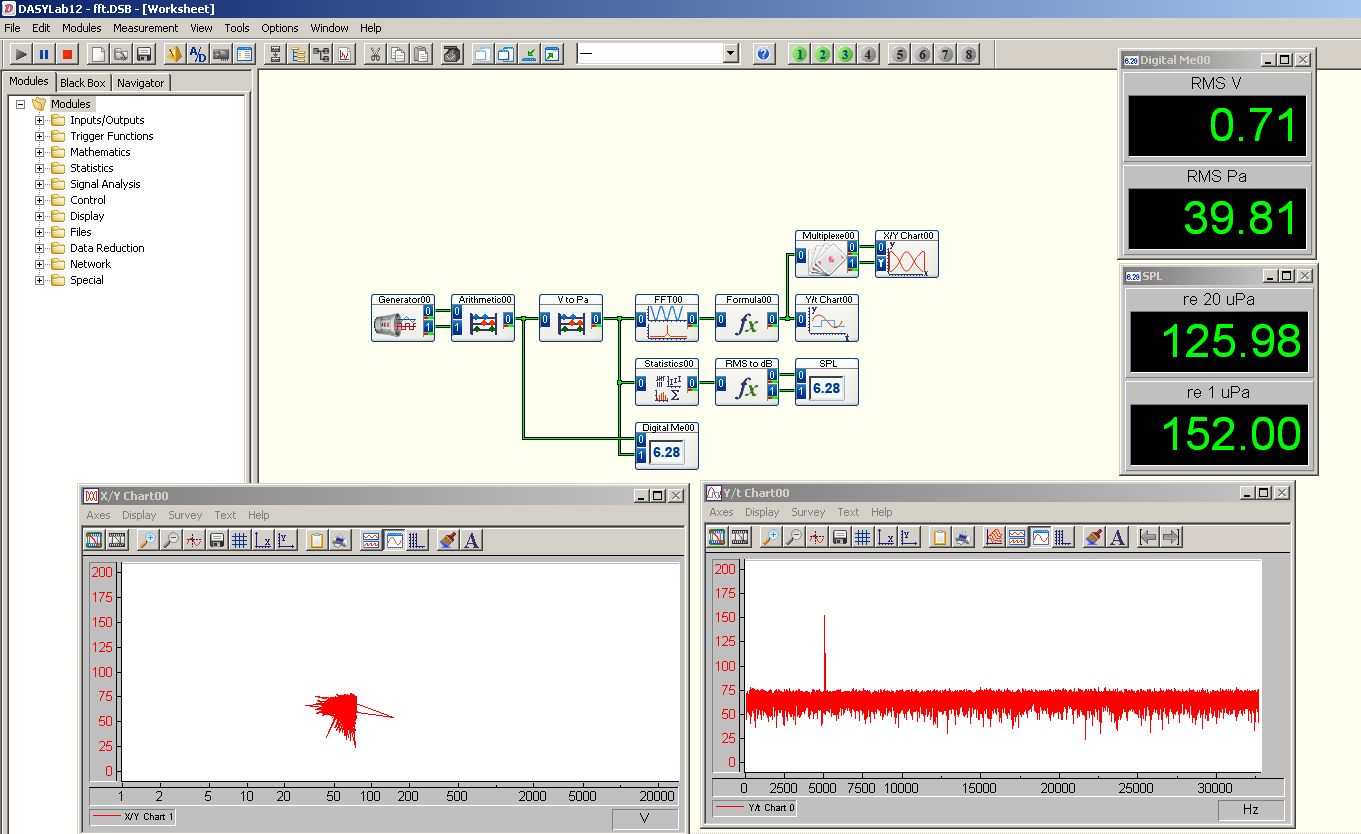The height and width of the screenshot is (834, 1361).
Task: Toggle window layout button 8
Action: (x=968, y=54)
